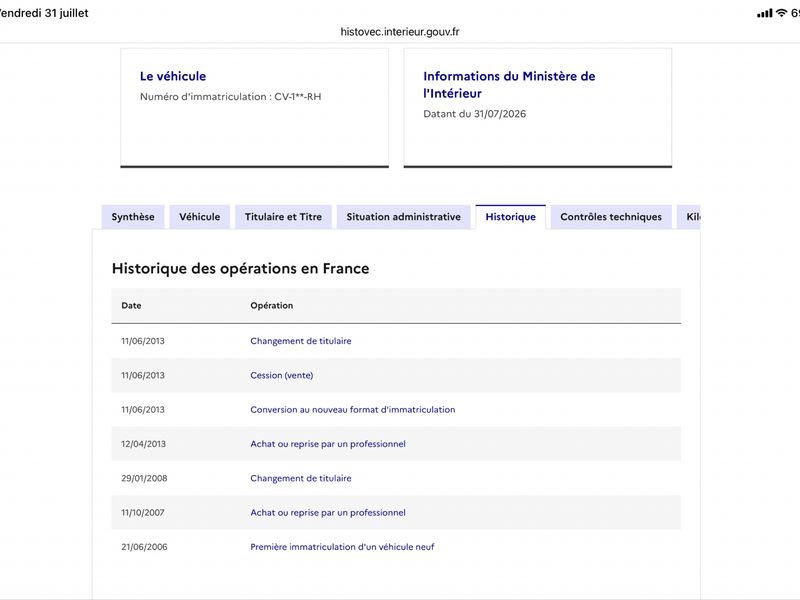Image resolution: width=800 pixels, height=600 pixels.
Task: Click the cellular signal bars icon
Action: point(765,13)
